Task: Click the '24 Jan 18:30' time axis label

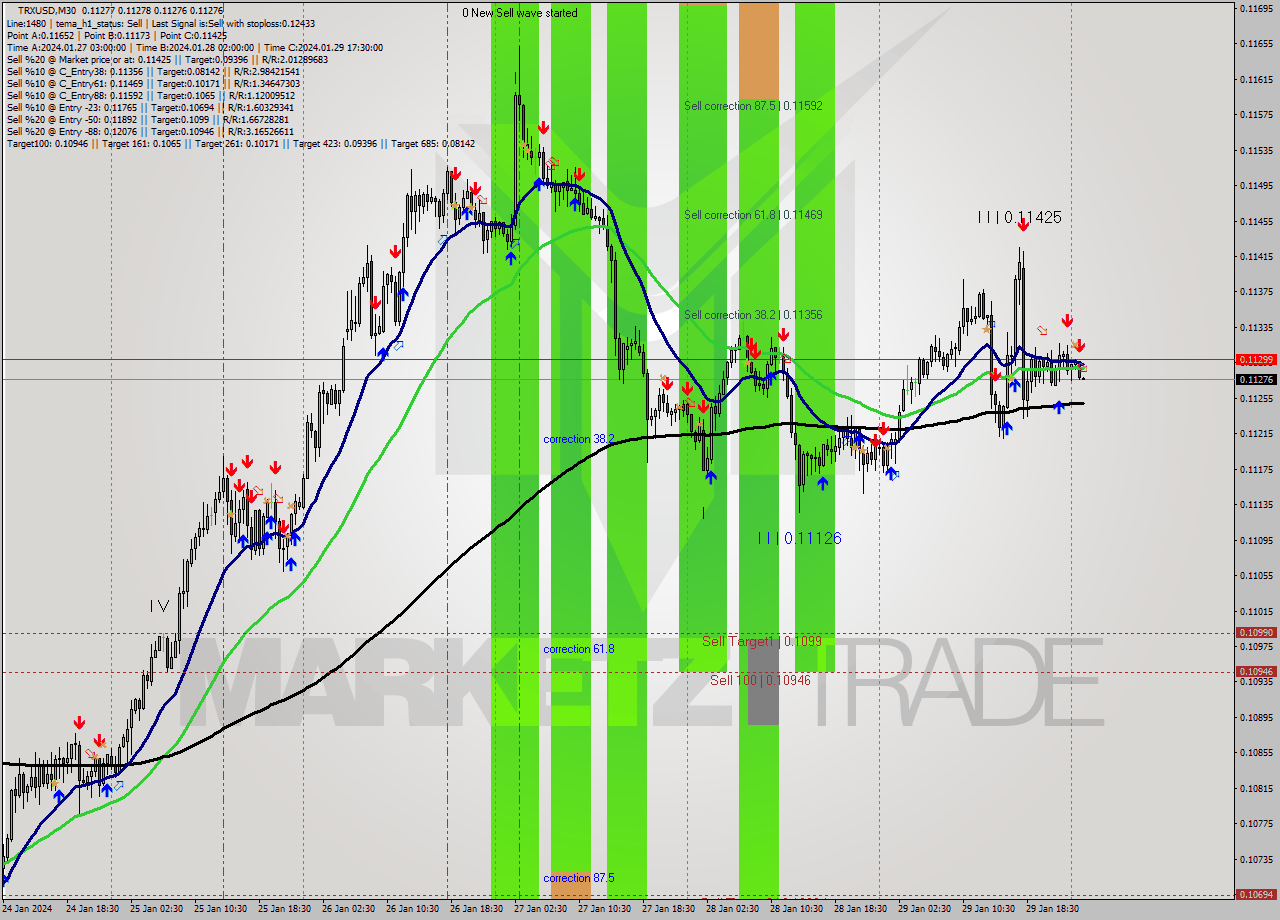Action: [93, 909]
